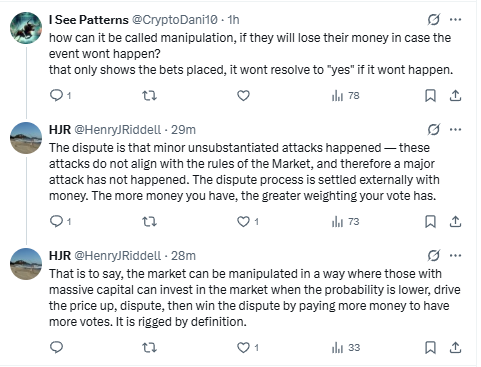Reply to HJR's 29m tweet

60,221
